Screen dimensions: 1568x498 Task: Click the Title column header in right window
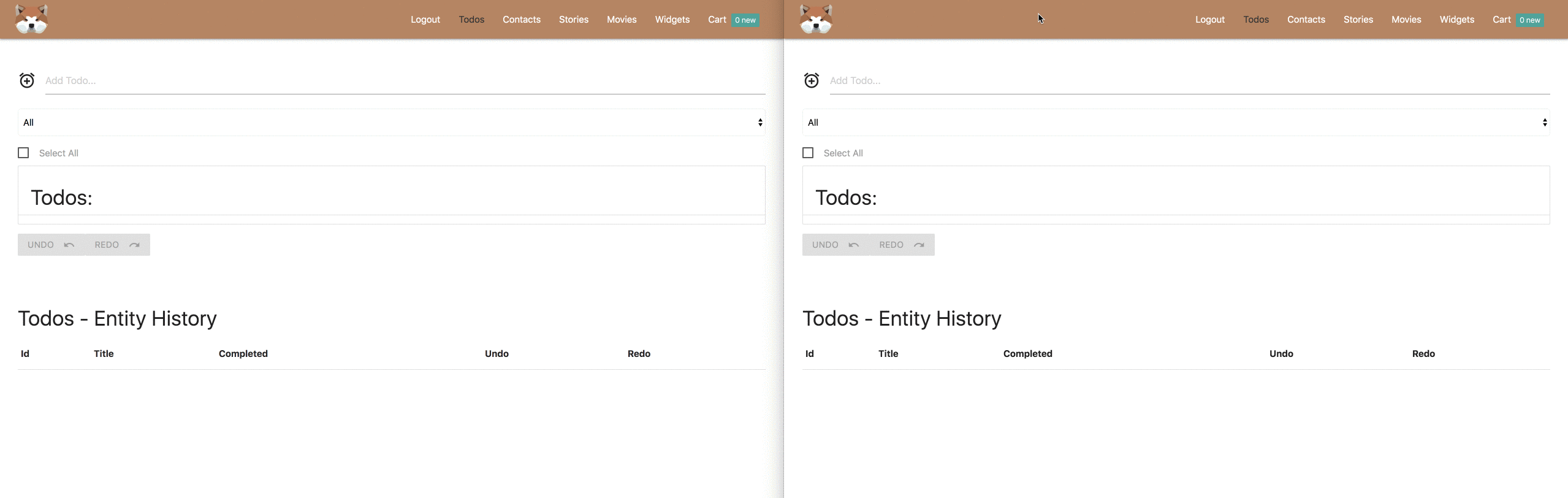(x=888, y=354)
